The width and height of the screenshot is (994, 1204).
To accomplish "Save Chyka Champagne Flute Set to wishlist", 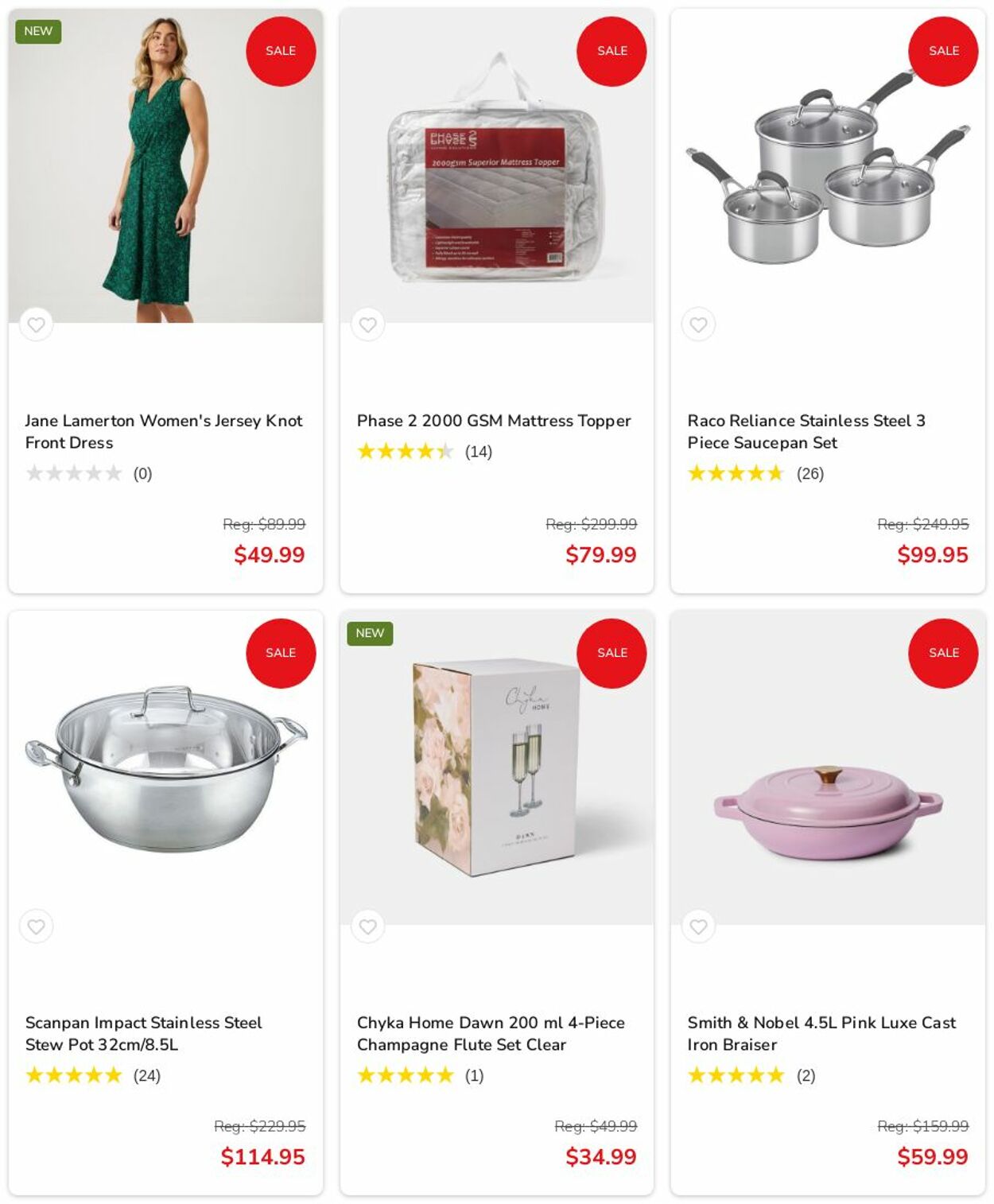I will click(367, 926).
